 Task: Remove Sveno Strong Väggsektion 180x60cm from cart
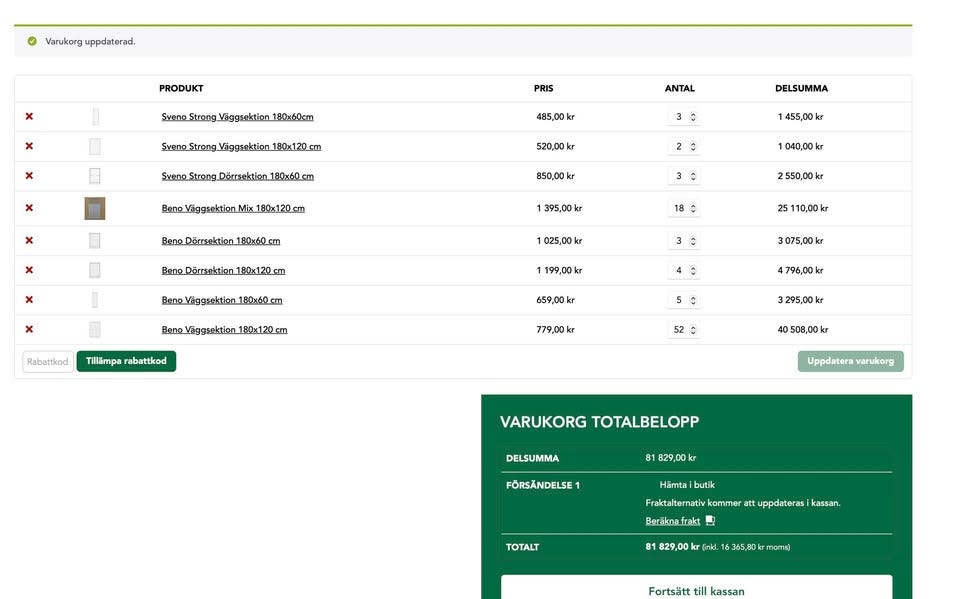coord(29,116)
